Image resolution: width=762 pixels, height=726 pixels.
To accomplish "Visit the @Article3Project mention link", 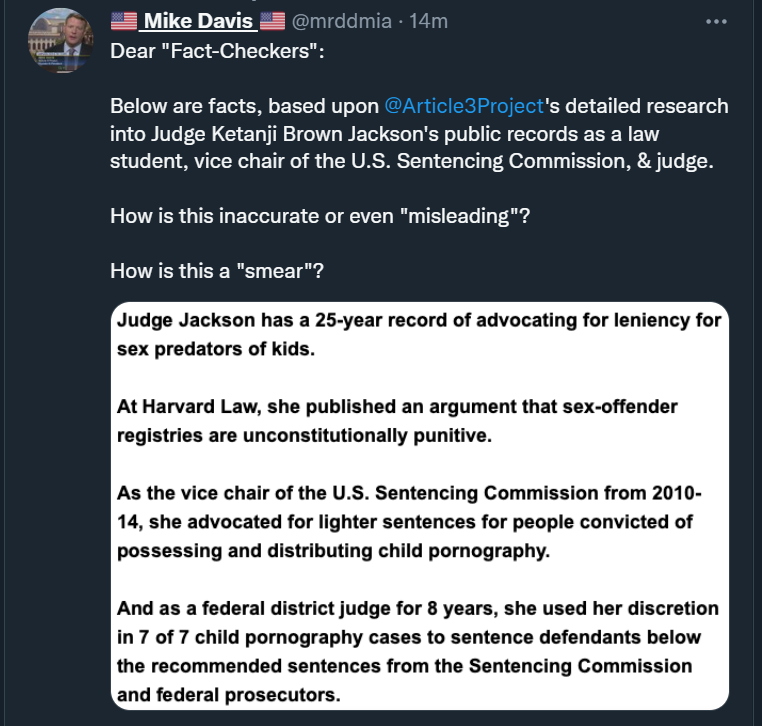I will [463, 107].
